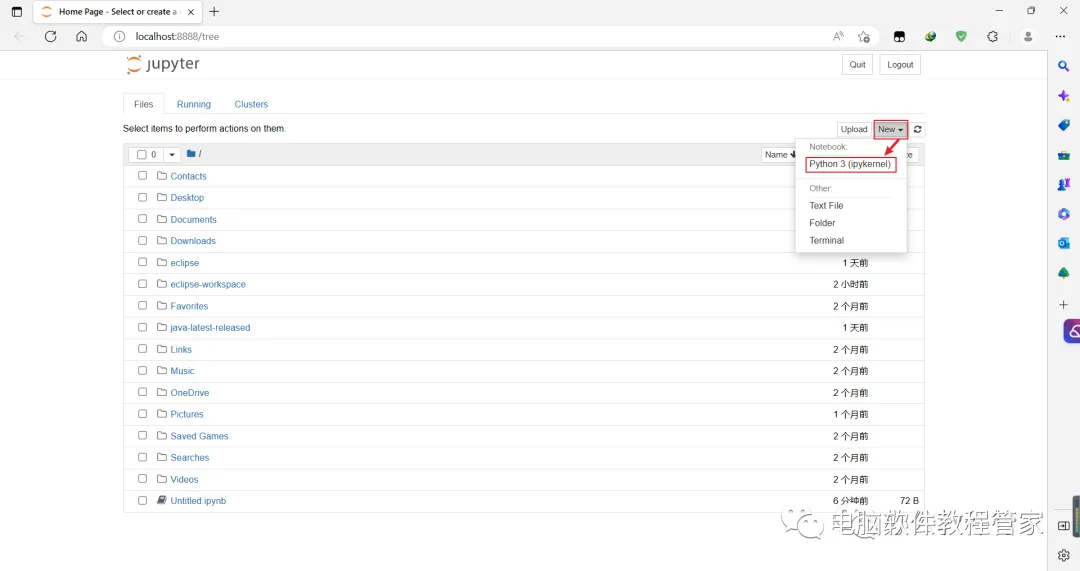Open the Copilot sparkle sidebar icon

[x=1063, y=96]
